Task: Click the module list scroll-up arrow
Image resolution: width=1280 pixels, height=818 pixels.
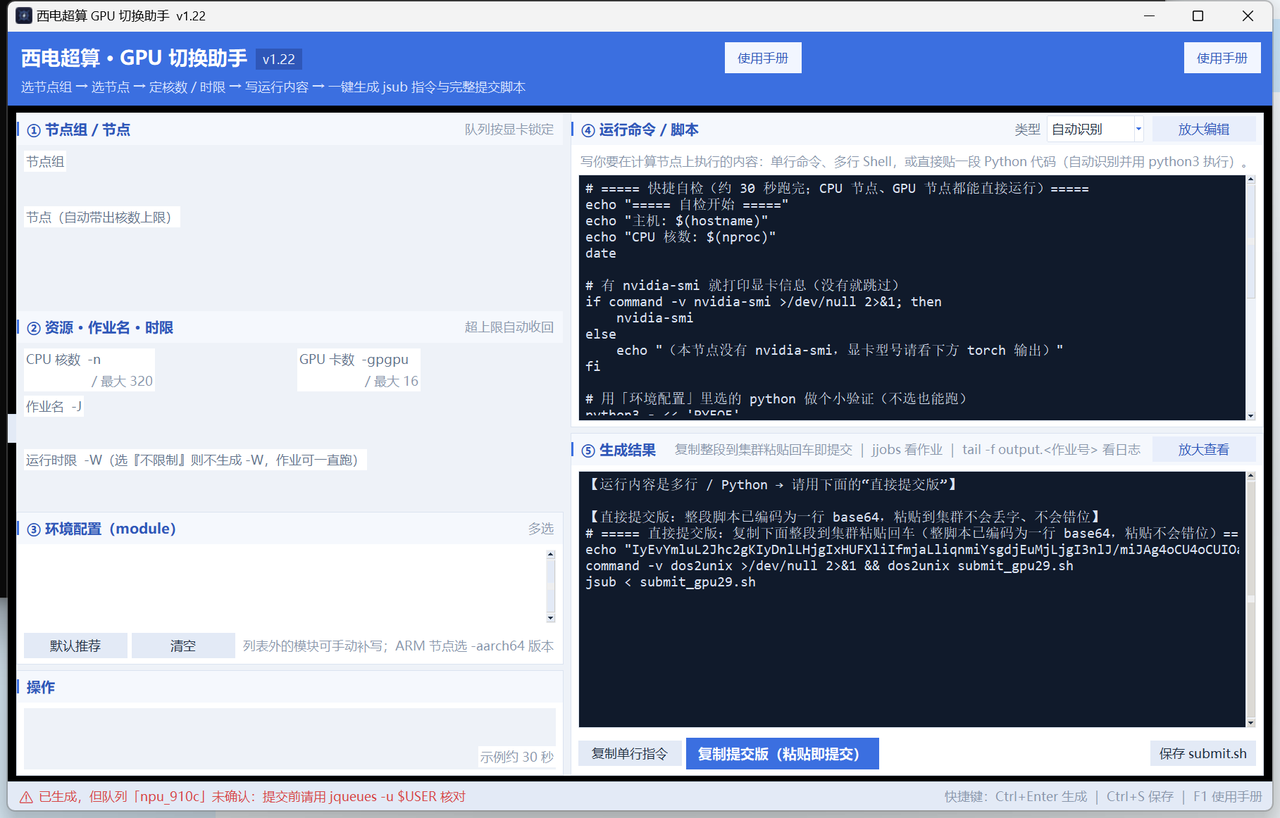Action: point(549,554)
